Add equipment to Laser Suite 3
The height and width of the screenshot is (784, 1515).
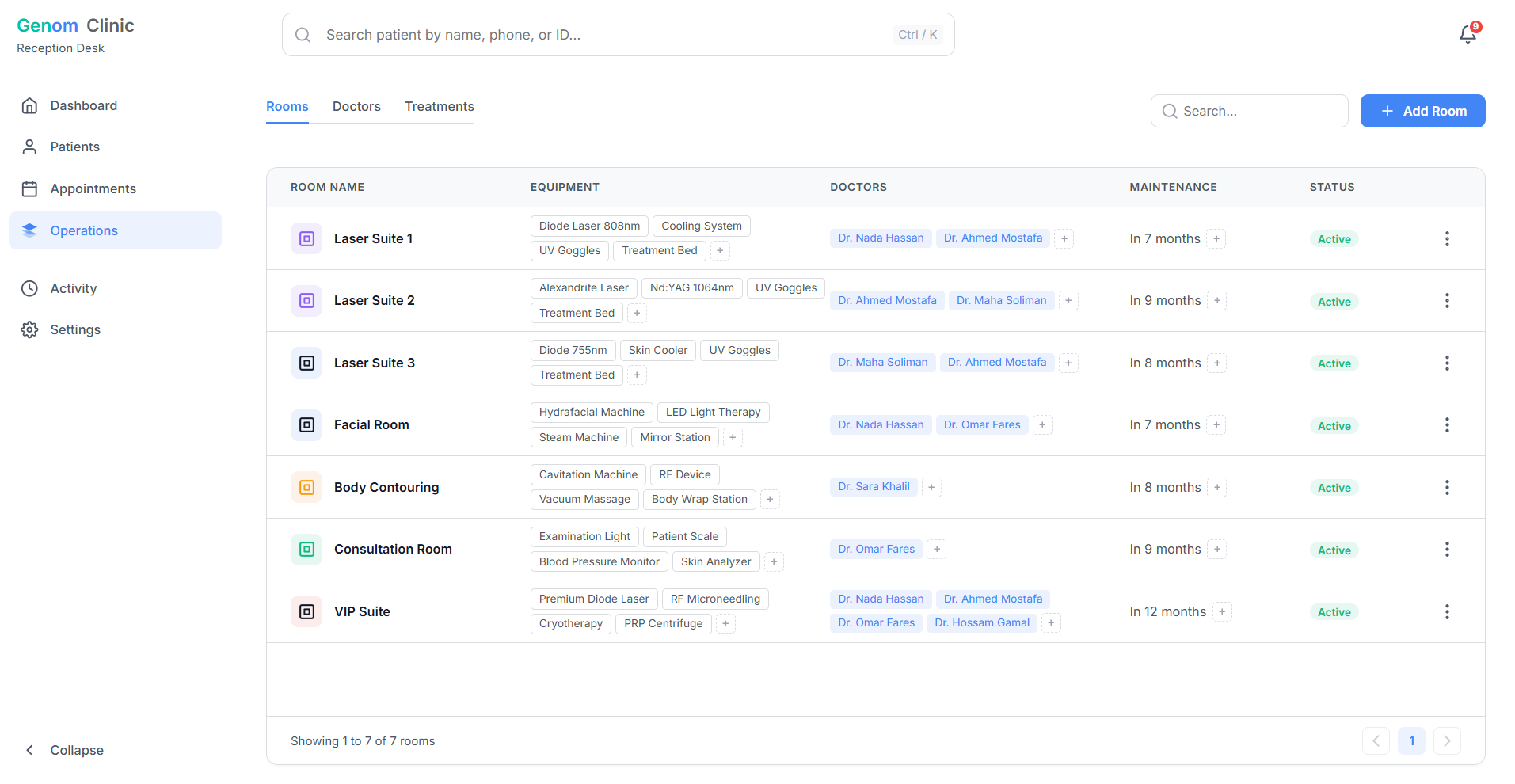tap(637, 375)
